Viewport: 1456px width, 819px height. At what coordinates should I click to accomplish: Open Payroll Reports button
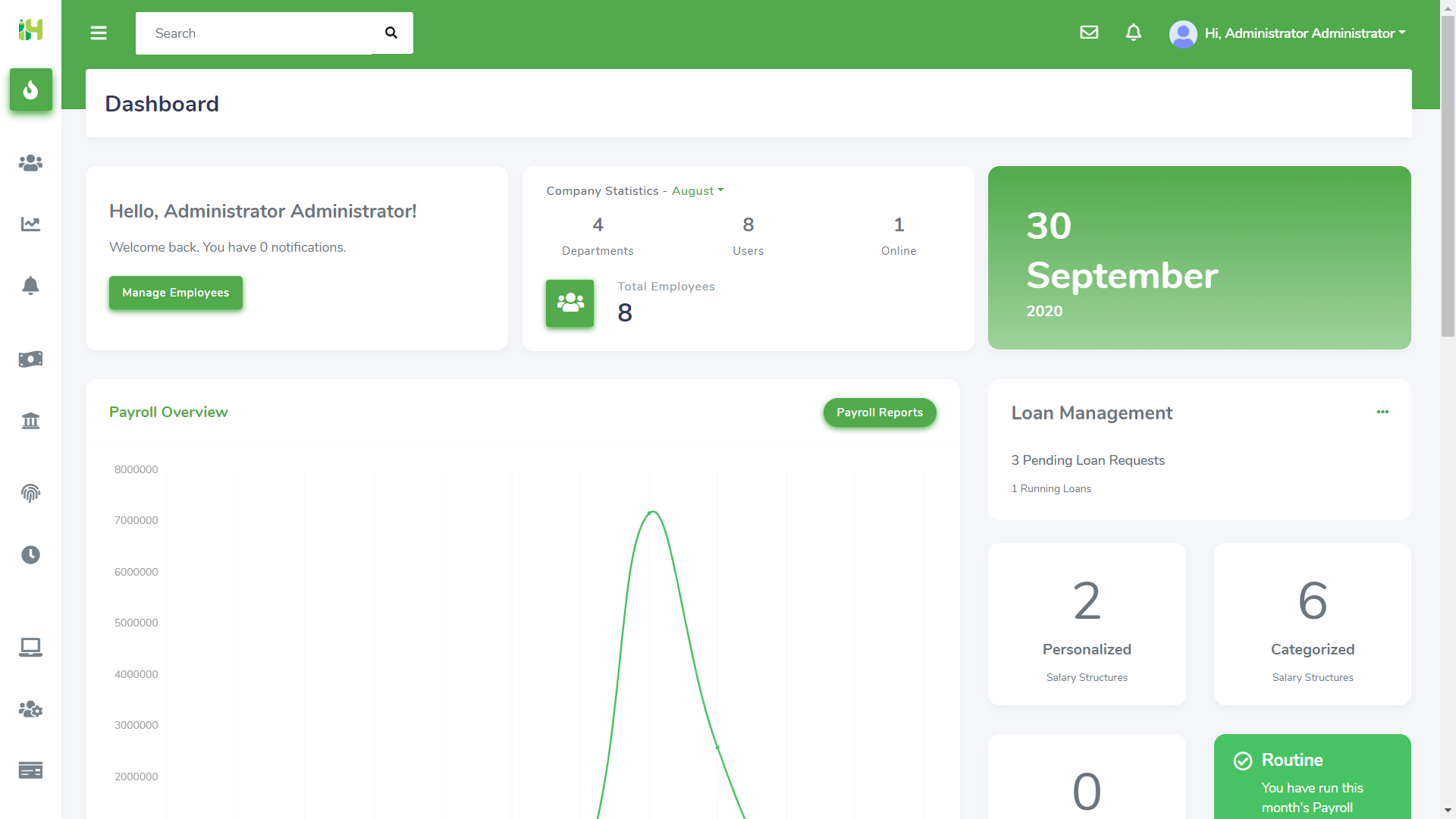click(880, 413)
